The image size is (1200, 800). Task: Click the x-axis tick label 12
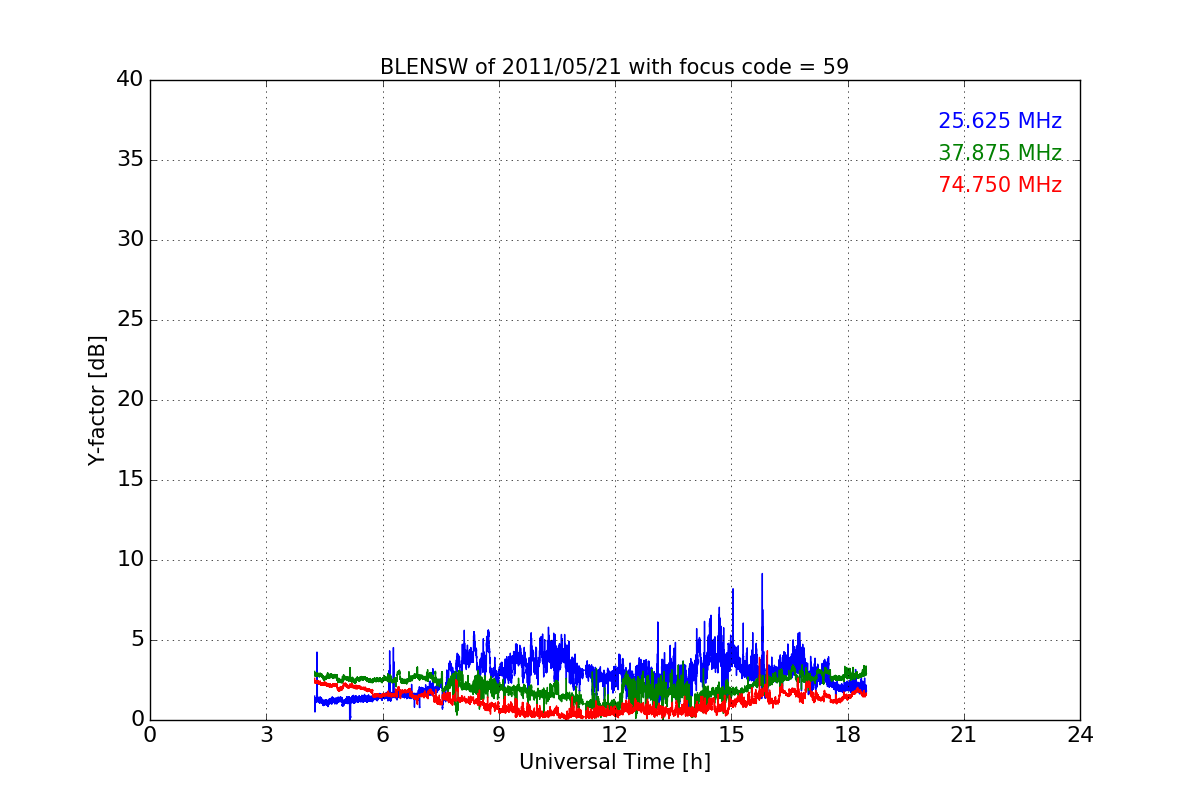[615, 735]
